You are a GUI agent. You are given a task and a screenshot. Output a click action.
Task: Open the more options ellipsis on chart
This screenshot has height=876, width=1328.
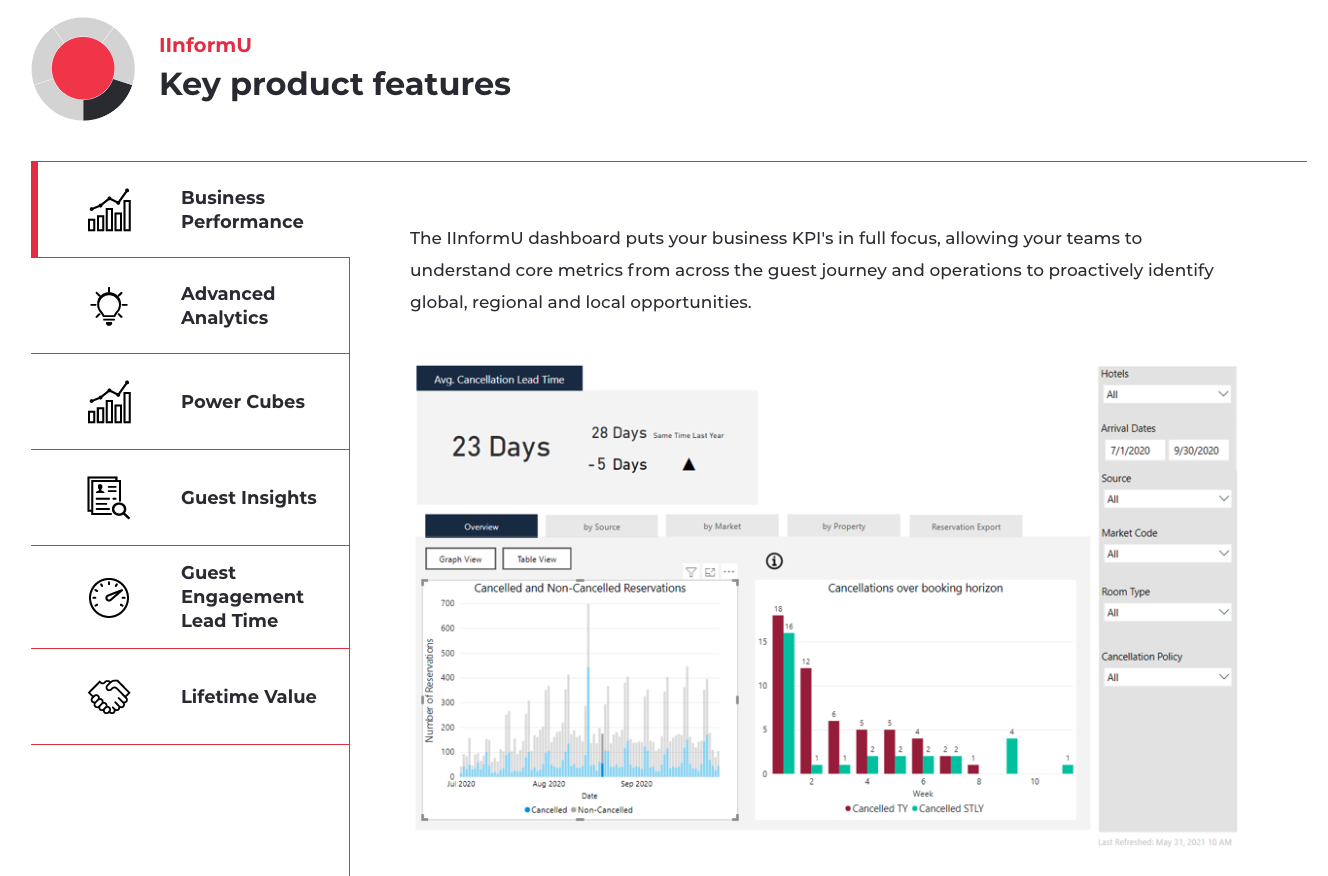pos(729,572)
